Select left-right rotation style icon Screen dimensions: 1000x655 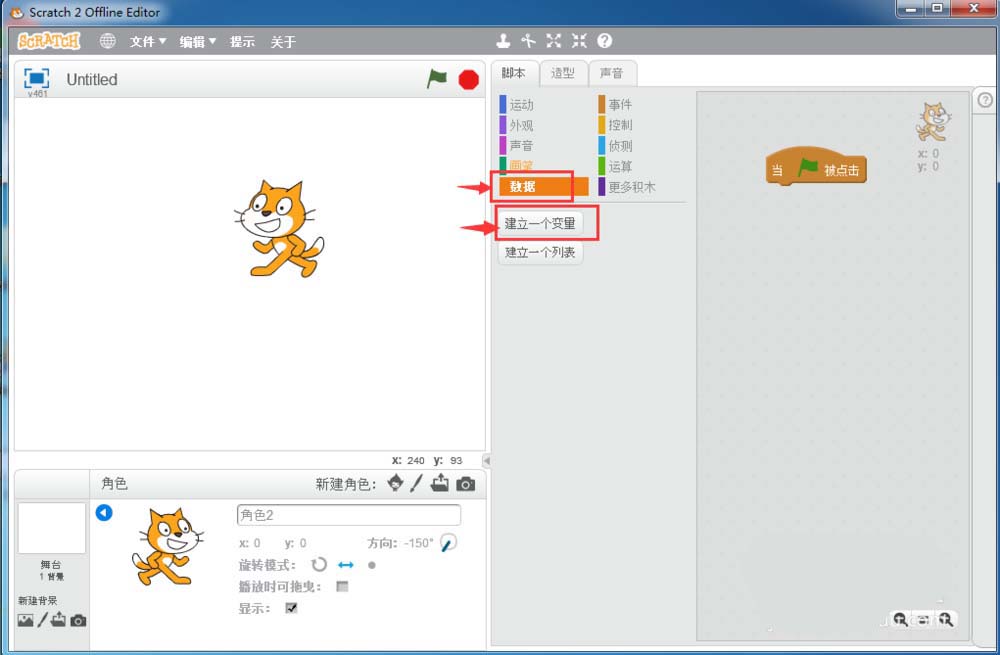(346, 565)
